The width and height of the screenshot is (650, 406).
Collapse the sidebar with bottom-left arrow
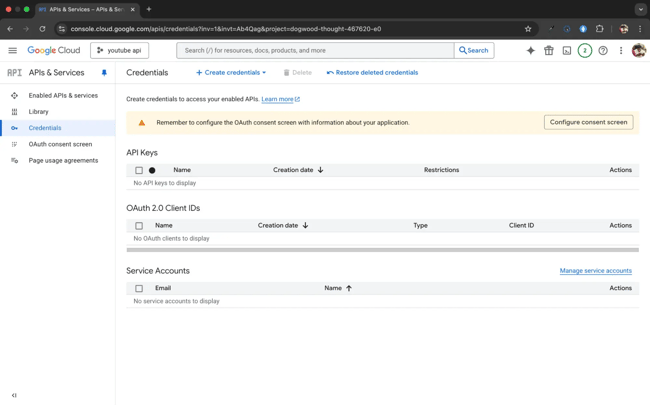(14, 395)
